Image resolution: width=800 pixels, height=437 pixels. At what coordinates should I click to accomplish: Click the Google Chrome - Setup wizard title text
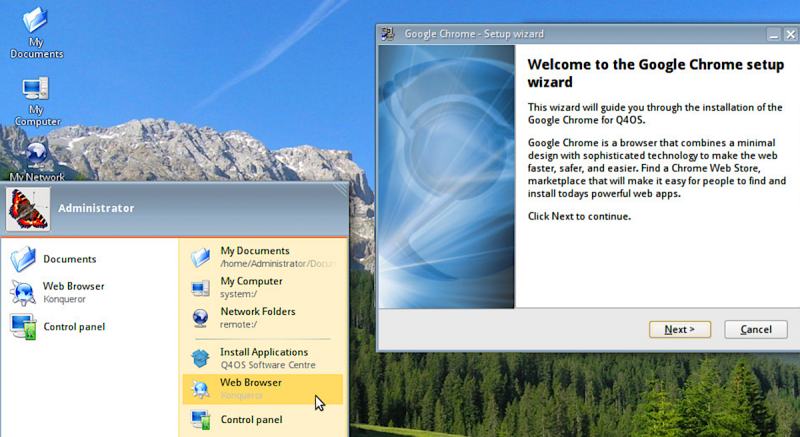click(474, 34)
